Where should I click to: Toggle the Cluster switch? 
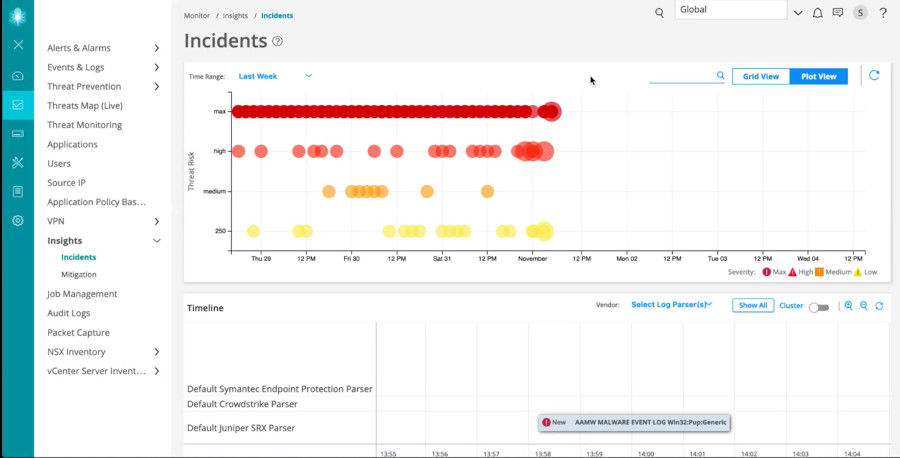(x=819, y=307)
